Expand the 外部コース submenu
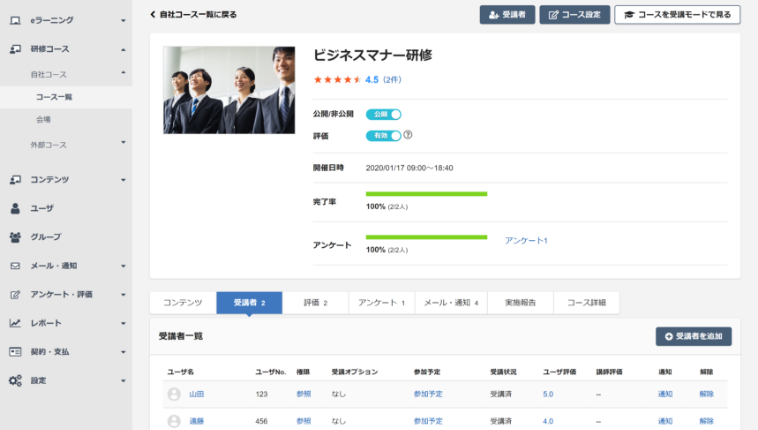758x430 pixels. tap(122, 145)
